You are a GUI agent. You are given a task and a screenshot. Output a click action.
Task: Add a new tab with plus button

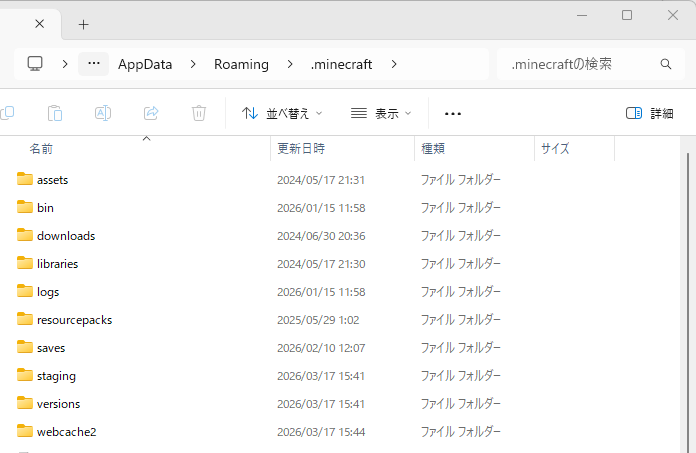[83, 24]
